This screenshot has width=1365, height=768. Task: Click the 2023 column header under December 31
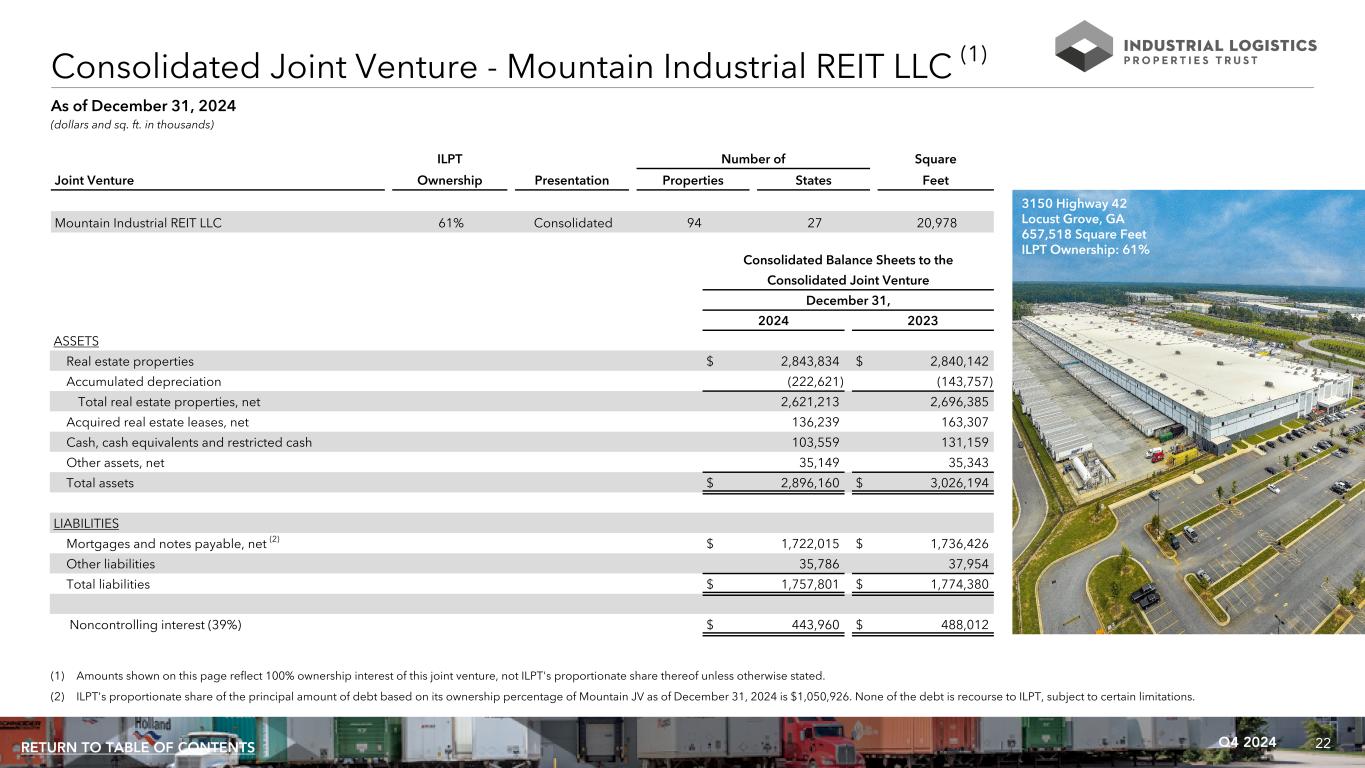click(922, 320)
